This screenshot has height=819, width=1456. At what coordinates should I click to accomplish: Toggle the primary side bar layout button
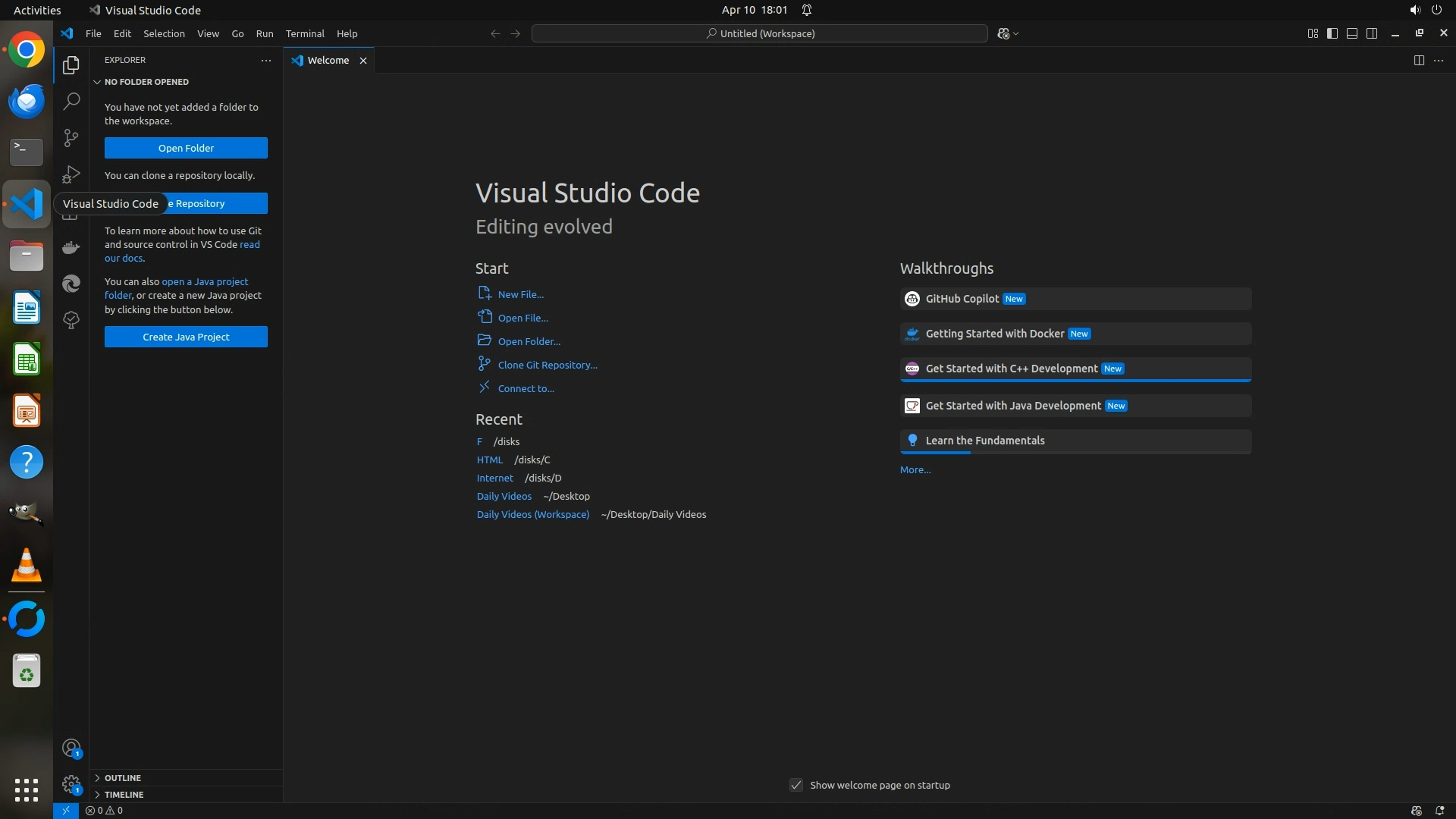click(x=1332, y=33)
